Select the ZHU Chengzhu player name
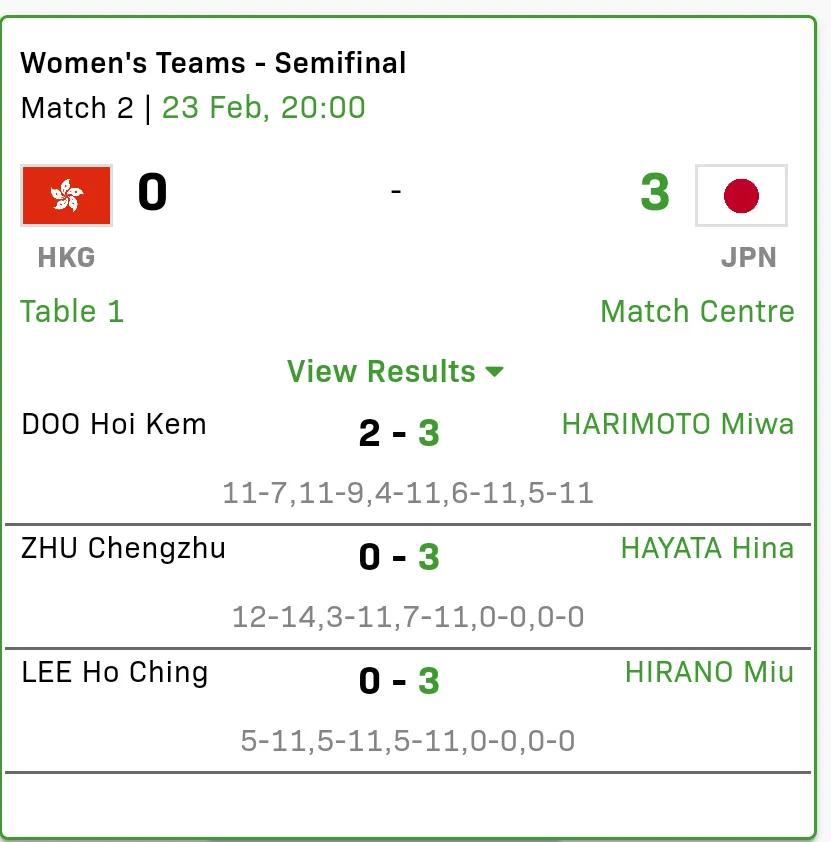This screenshot has width=831, height=842. click(x=123, y=549)
